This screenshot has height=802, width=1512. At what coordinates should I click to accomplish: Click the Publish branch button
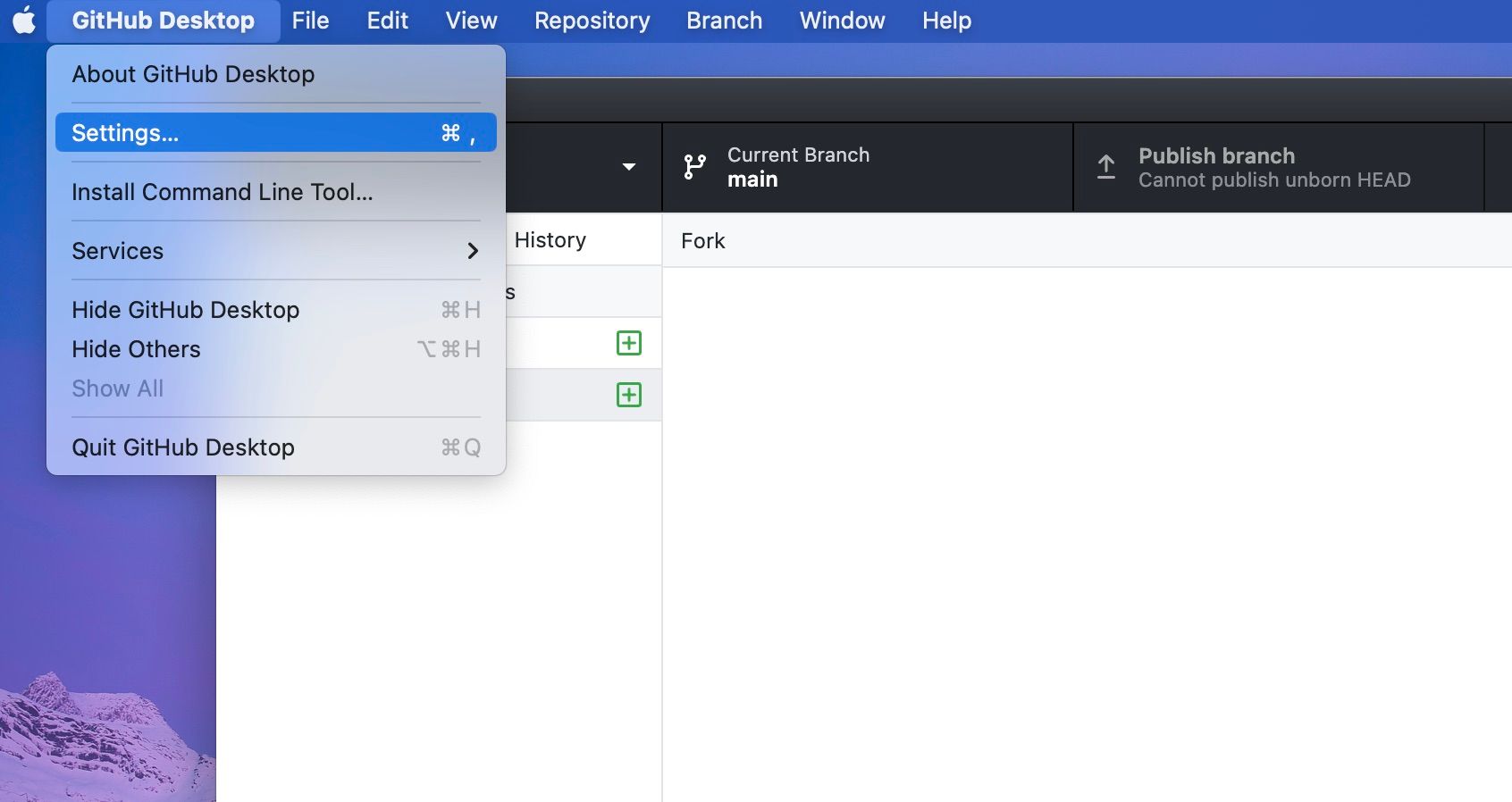coord(1279,167)
